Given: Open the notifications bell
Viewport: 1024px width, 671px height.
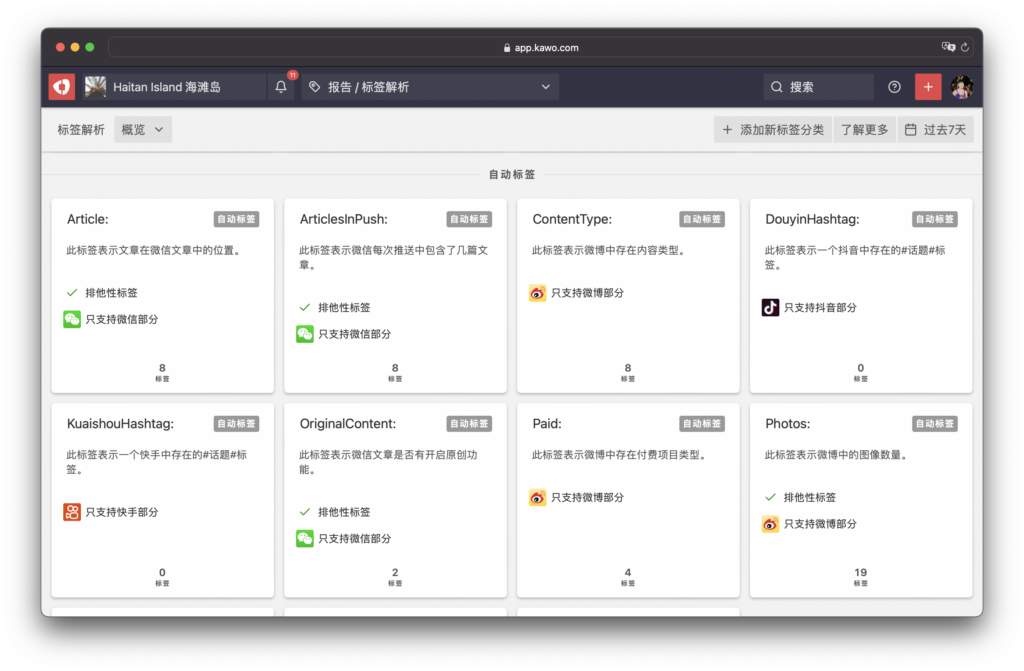Looking at the screenshot, I should [281, 87].
